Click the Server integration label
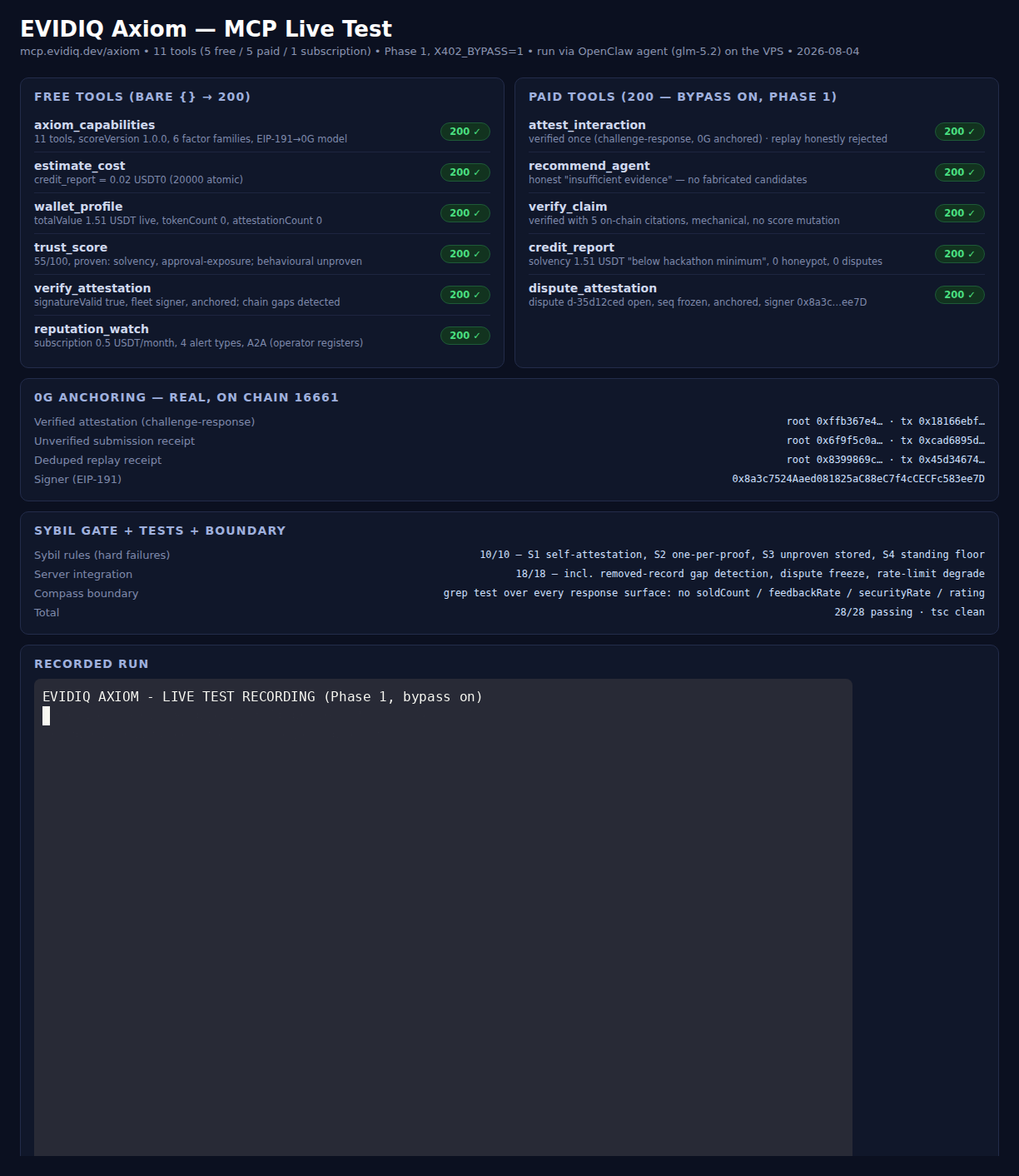Image resolution: width=1019 pixels, height=1176 pixels. click(83, 575)
